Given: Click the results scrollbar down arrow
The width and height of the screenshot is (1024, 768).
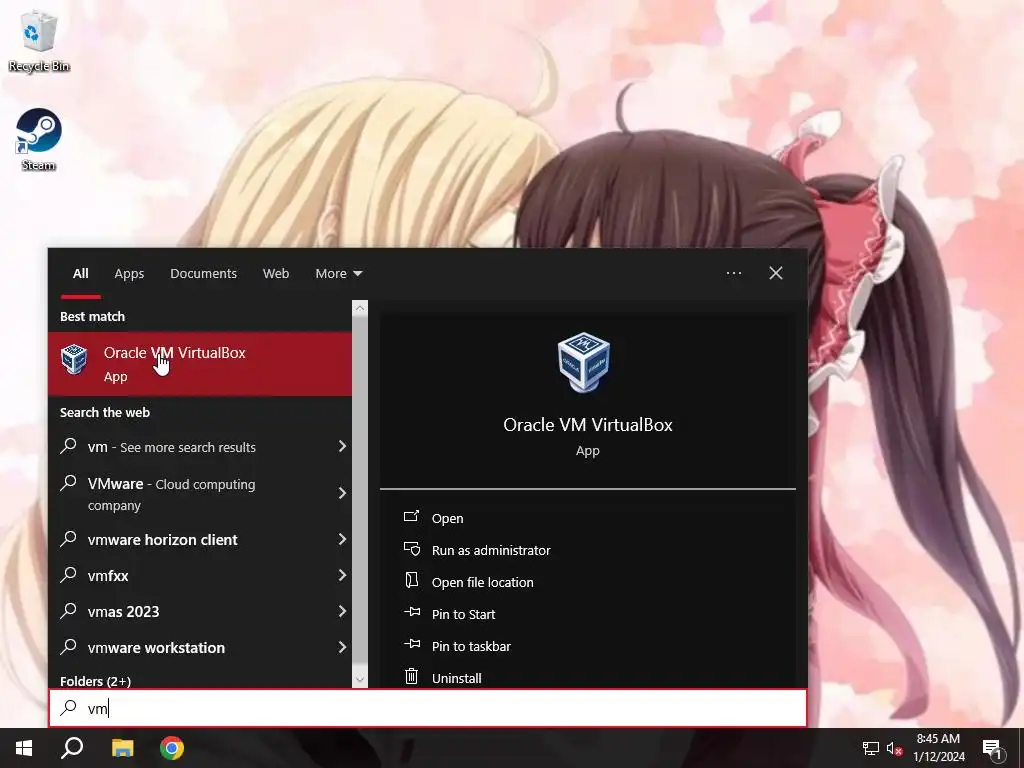Looking at the screenshot, I should coord(360,680).
